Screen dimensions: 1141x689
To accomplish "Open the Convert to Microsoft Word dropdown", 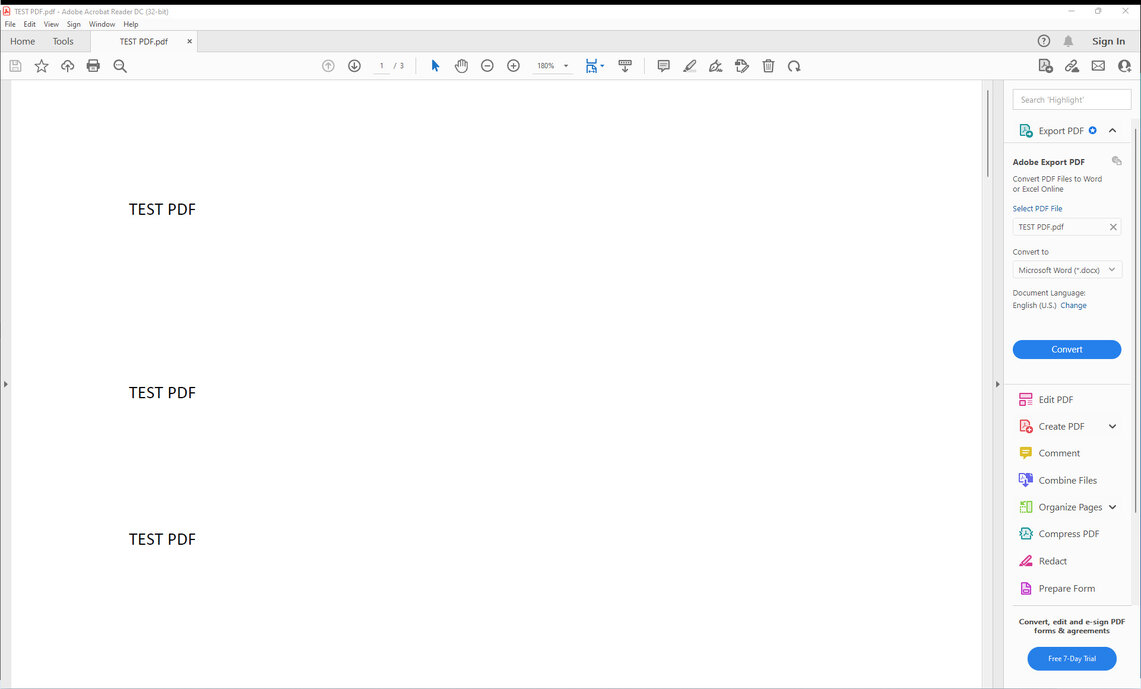I will tap(1067, 270).
